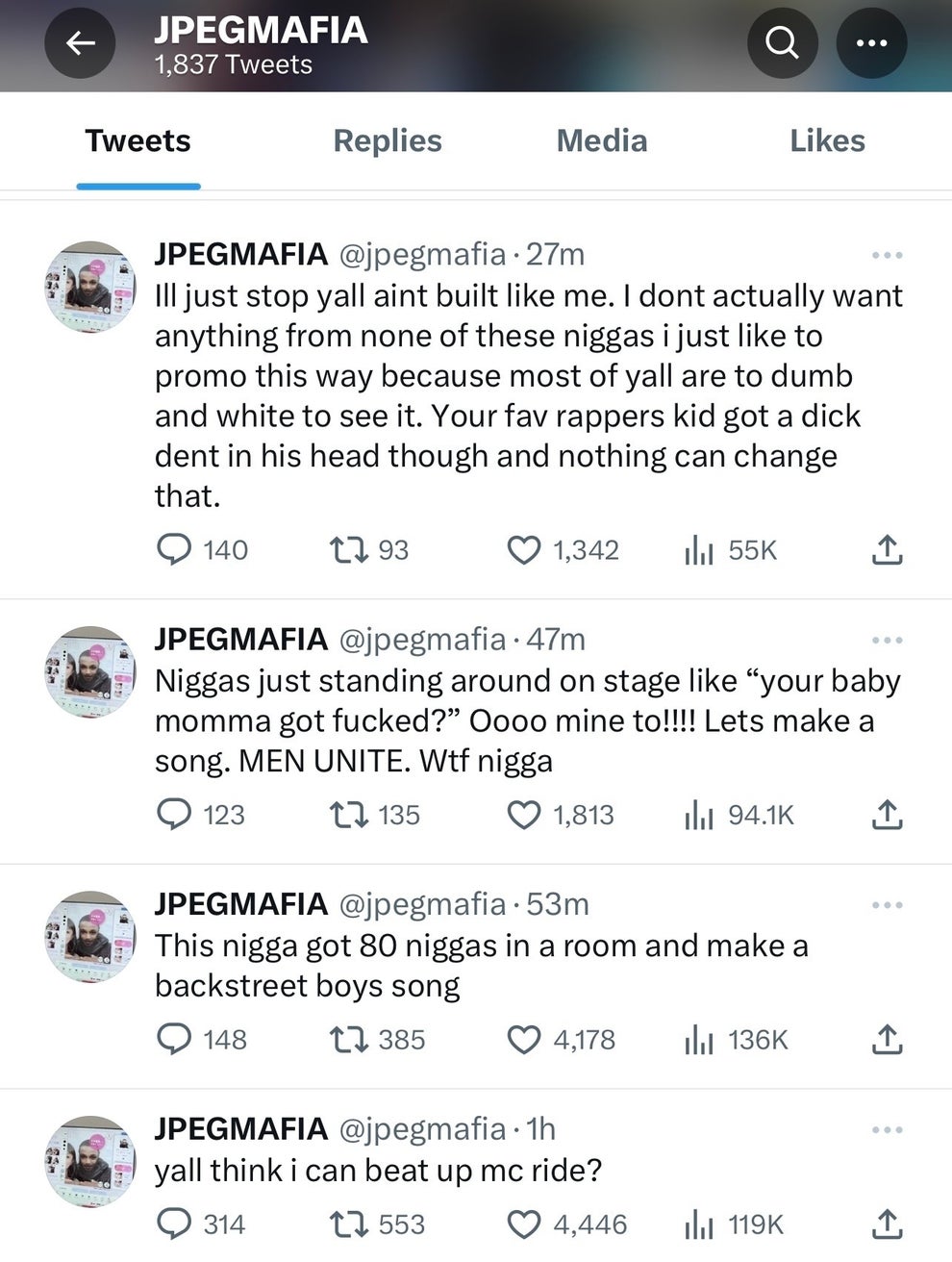View the 1,813 likes count
The width and height of the screenshot is (952, 1262).
[585, 814]
